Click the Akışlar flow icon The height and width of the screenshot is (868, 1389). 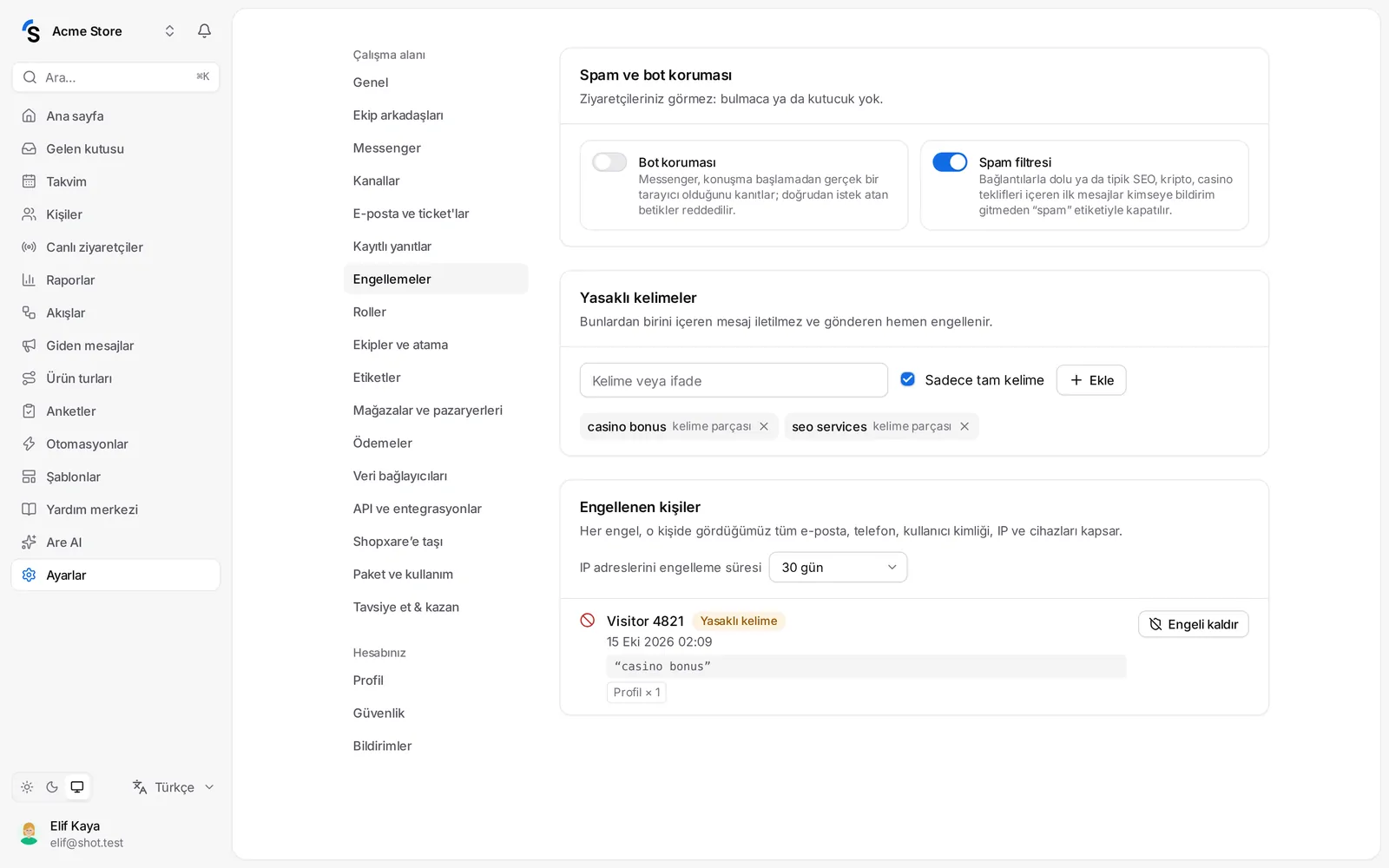tap(29, 312)
